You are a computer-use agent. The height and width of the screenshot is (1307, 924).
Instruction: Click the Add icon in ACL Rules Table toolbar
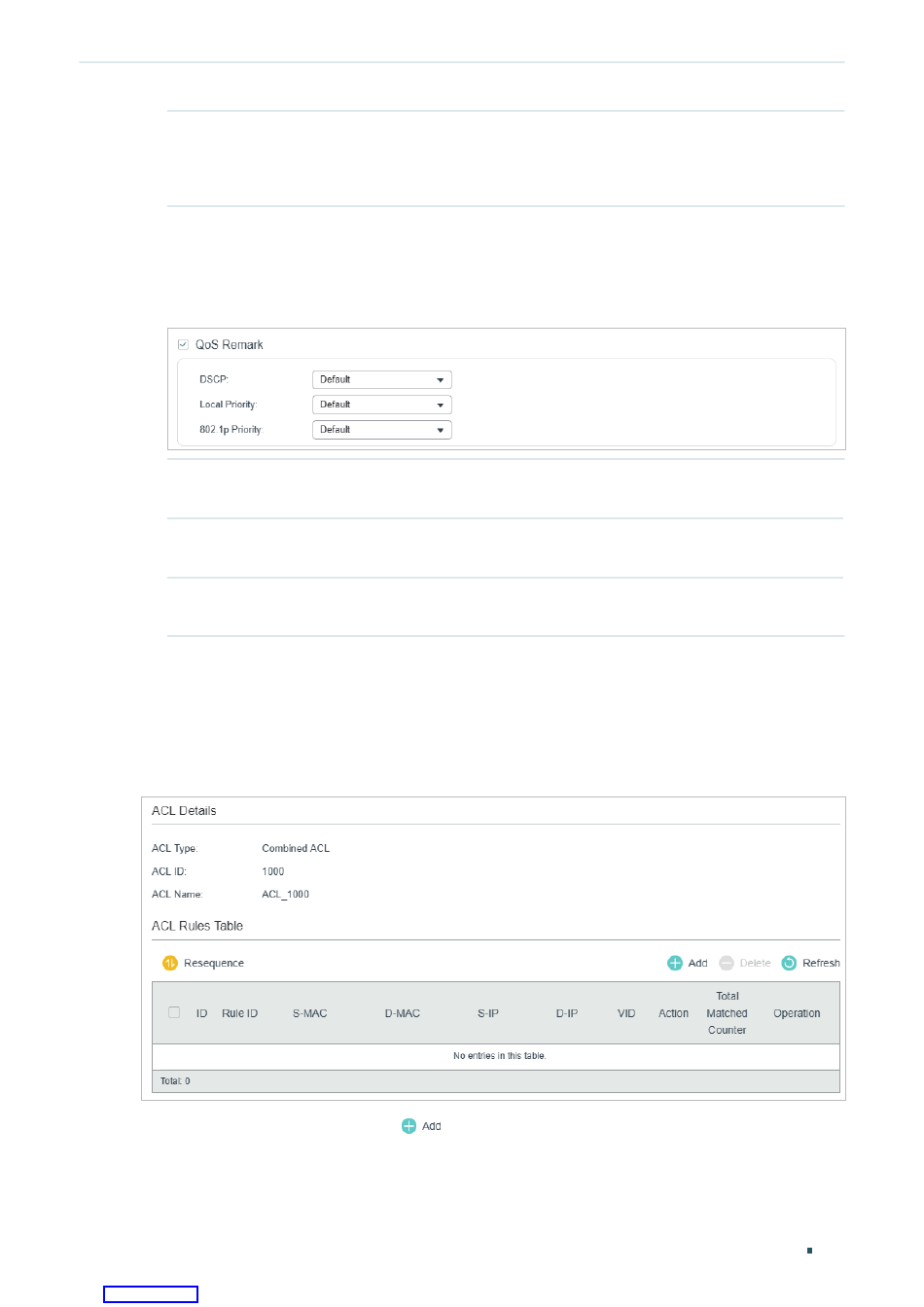[675, 963]
